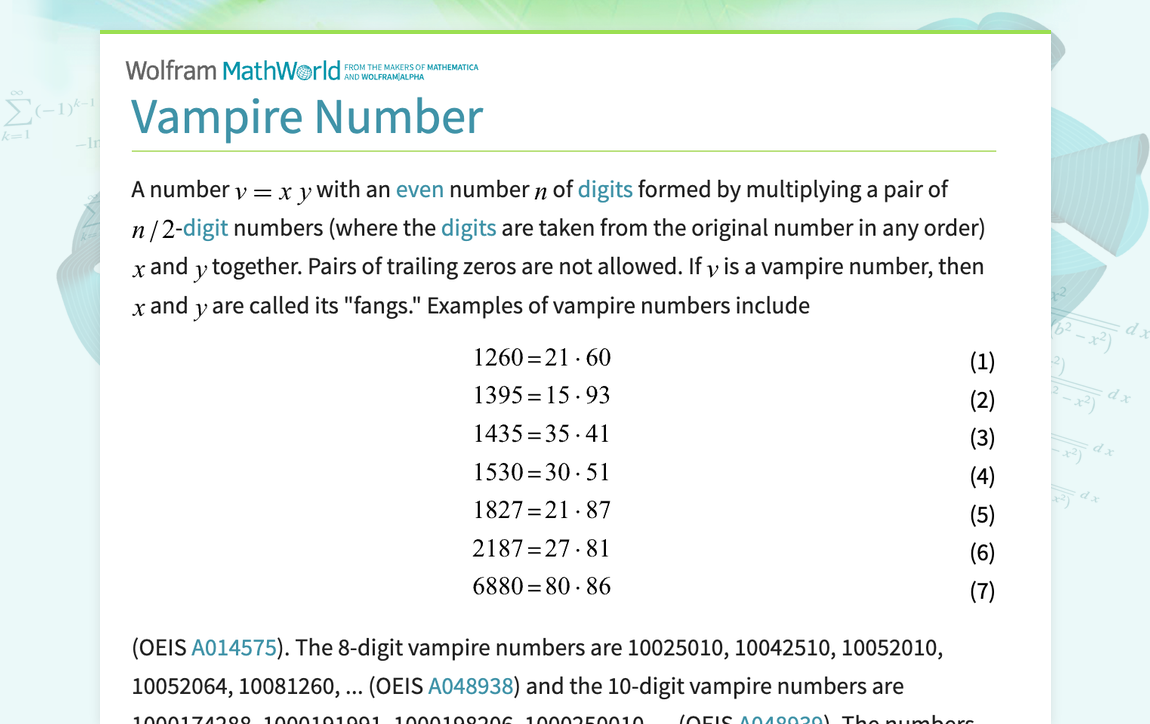This screenshot has height=724, width=1150.
Task: Click the equation 6880 = 80 · 86
Action: click(x=542, y=587)
